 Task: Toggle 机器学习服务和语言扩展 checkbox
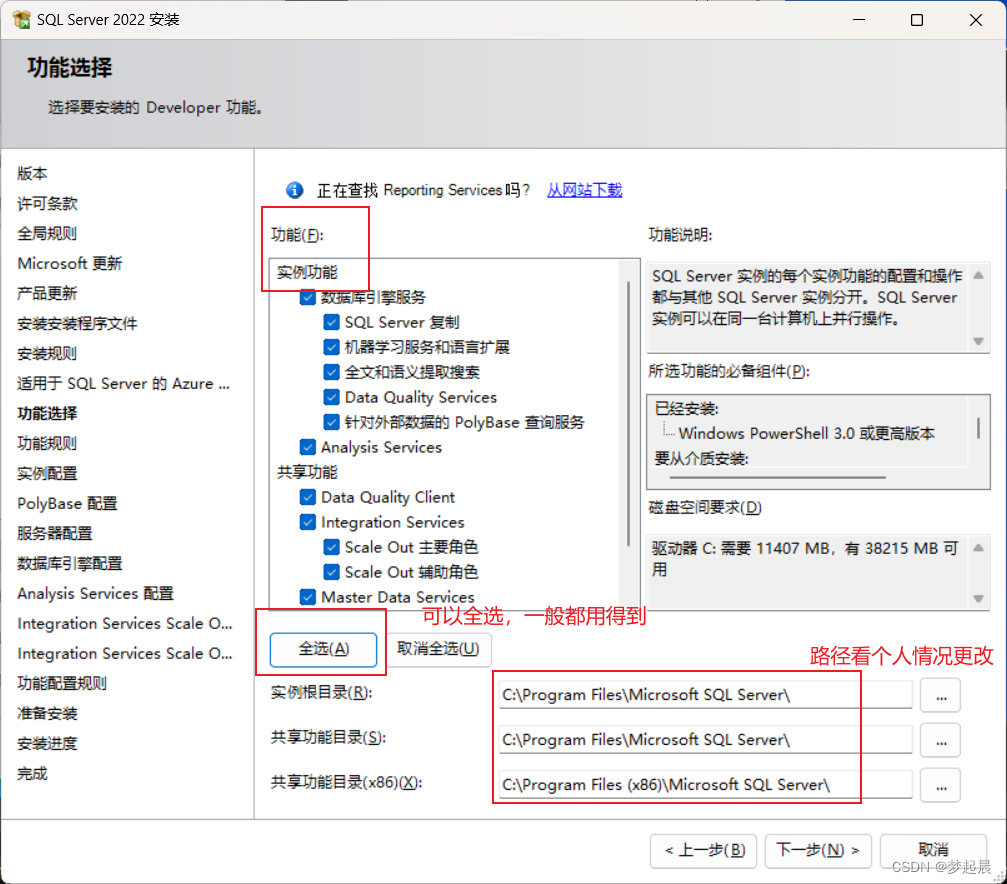331,347
